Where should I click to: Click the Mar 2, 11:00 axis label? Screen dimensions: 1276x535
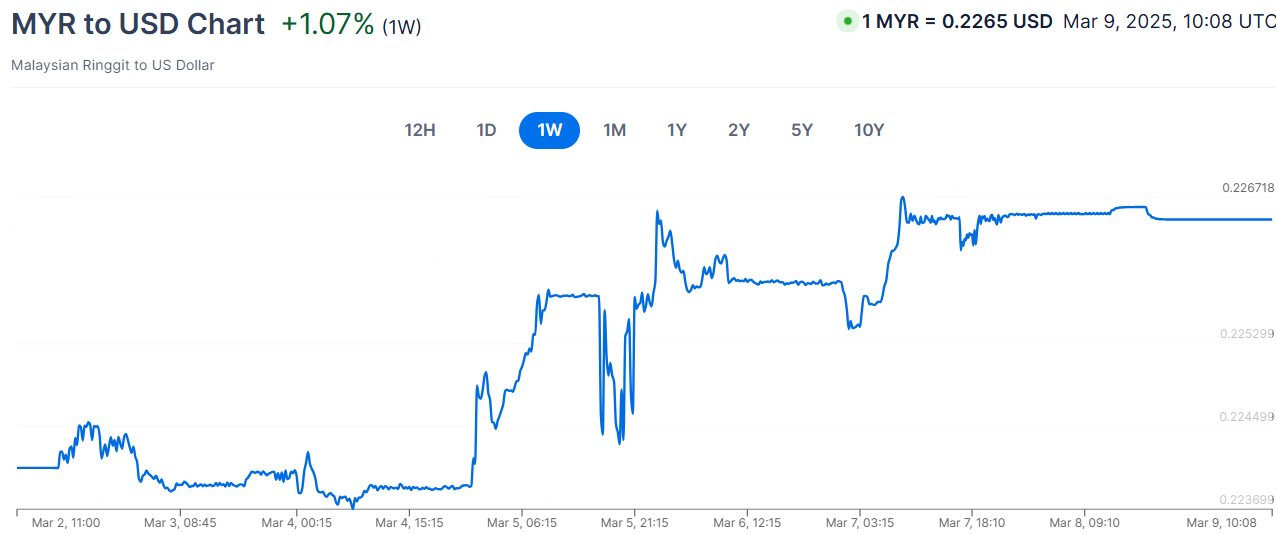point(66,522)
